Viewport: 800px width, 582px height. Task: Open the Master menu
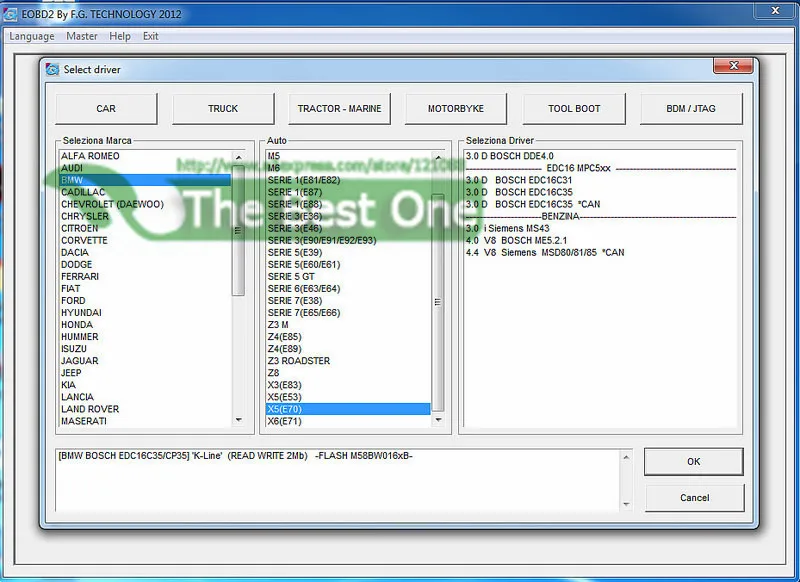click(x=82, y=36)
